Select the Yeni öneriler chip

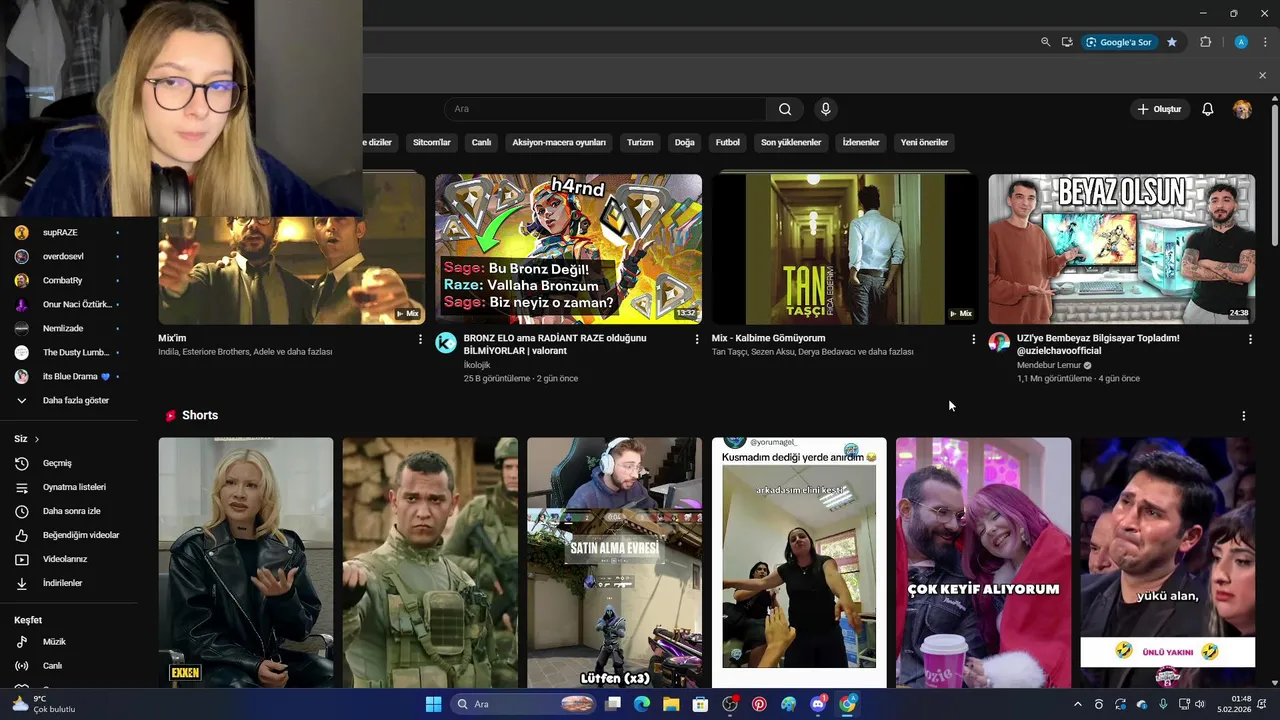[924, 142]
